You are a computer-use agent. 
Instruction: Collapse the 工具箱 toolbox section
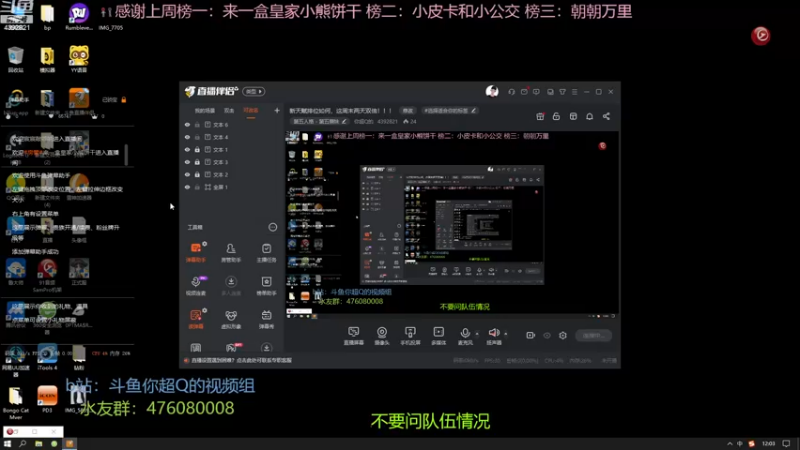point(272,227)
